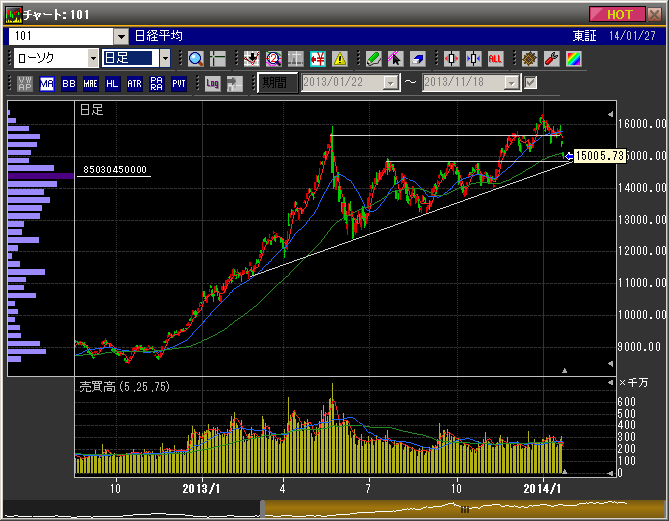Image resolution: width=669 pixels, height=521 pixels.
Task: Click the magnifying glass zoom icon
Action: pyautogui.click(x=195, y=59)
